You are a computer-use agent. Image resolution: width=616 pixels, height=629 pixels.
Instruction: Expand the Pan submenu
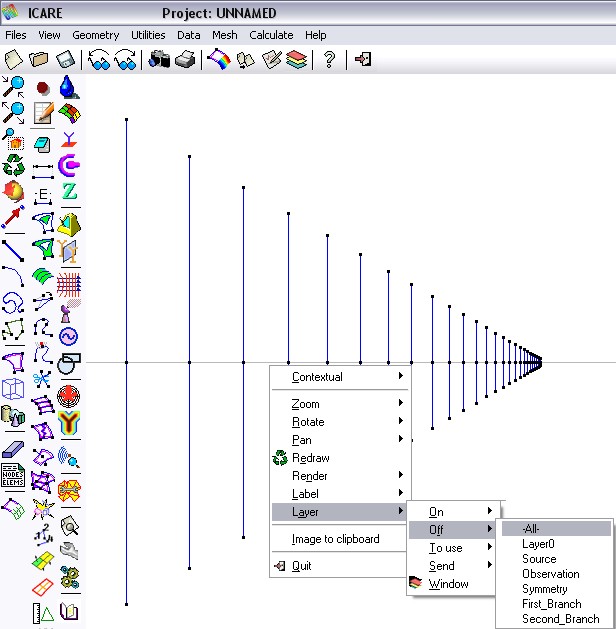pos(340,440)
